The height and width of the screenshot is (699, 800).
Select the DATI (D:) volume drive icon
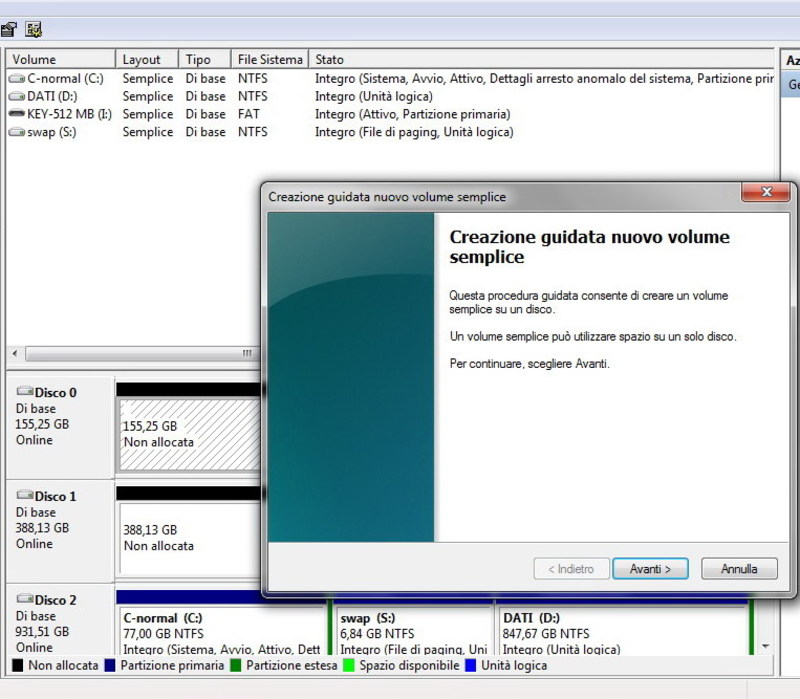[17, 96]
